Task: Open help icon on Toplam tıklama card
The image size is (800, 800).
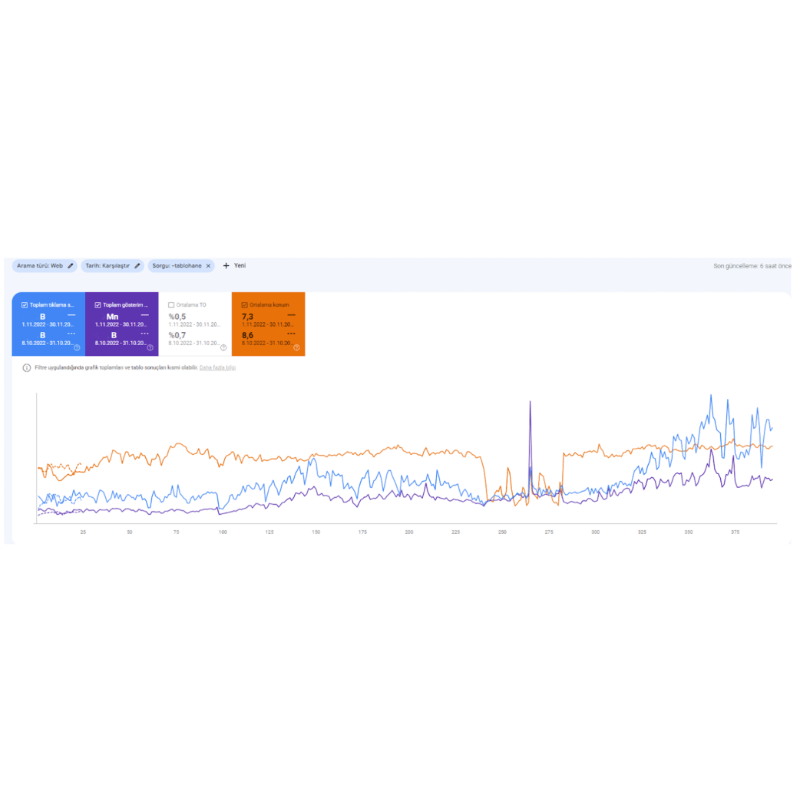Action: pos(77,347)
